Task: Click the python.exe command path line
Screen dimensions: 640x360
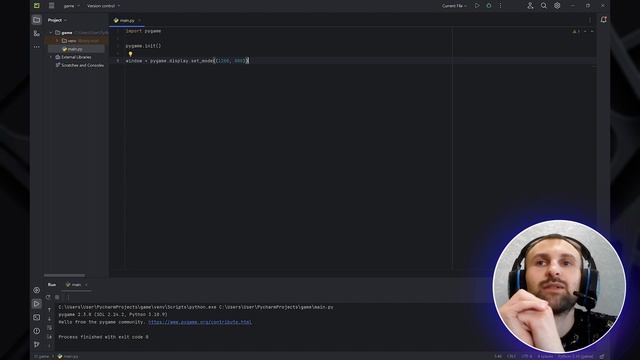Action: click(196, 307)
